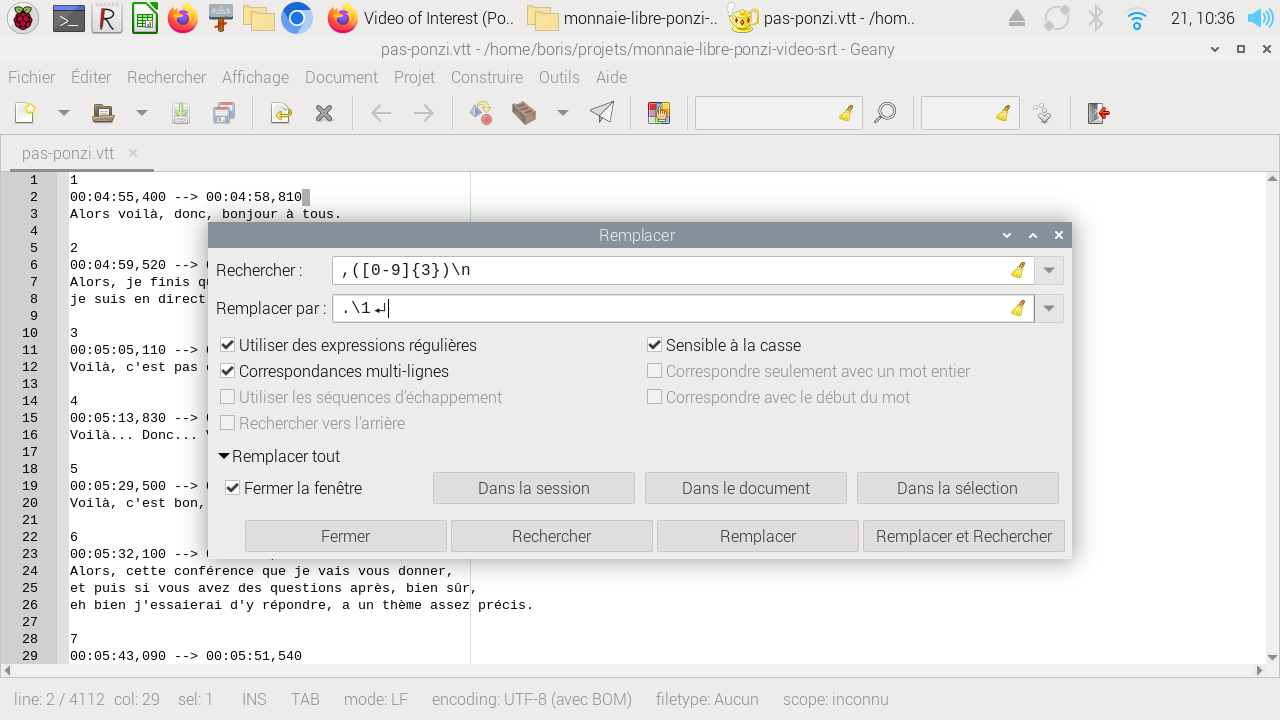This screenshot has height=720, width=1280.
Task: Click the Quit Geany exit icon
Action: pyautogui.click(x=1098, y=114)
